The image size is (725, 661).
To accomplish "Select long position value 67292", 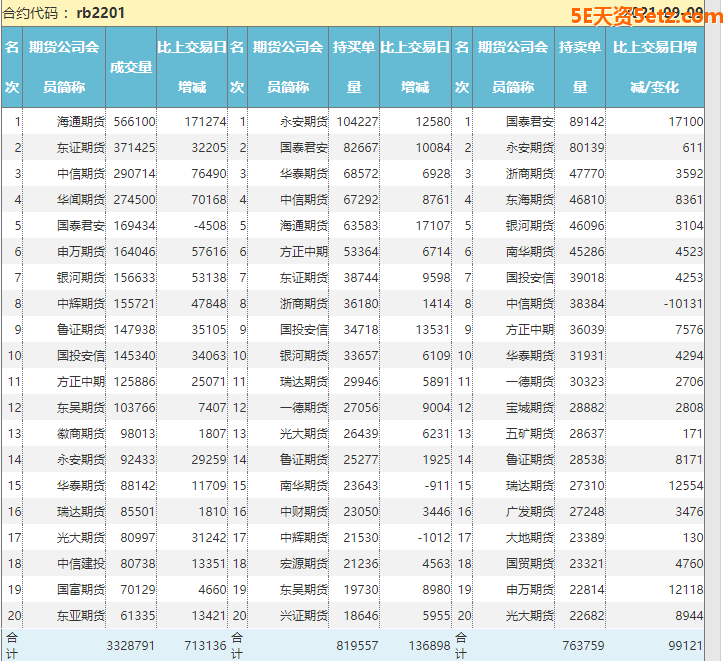I will click(x=361, y=200).
